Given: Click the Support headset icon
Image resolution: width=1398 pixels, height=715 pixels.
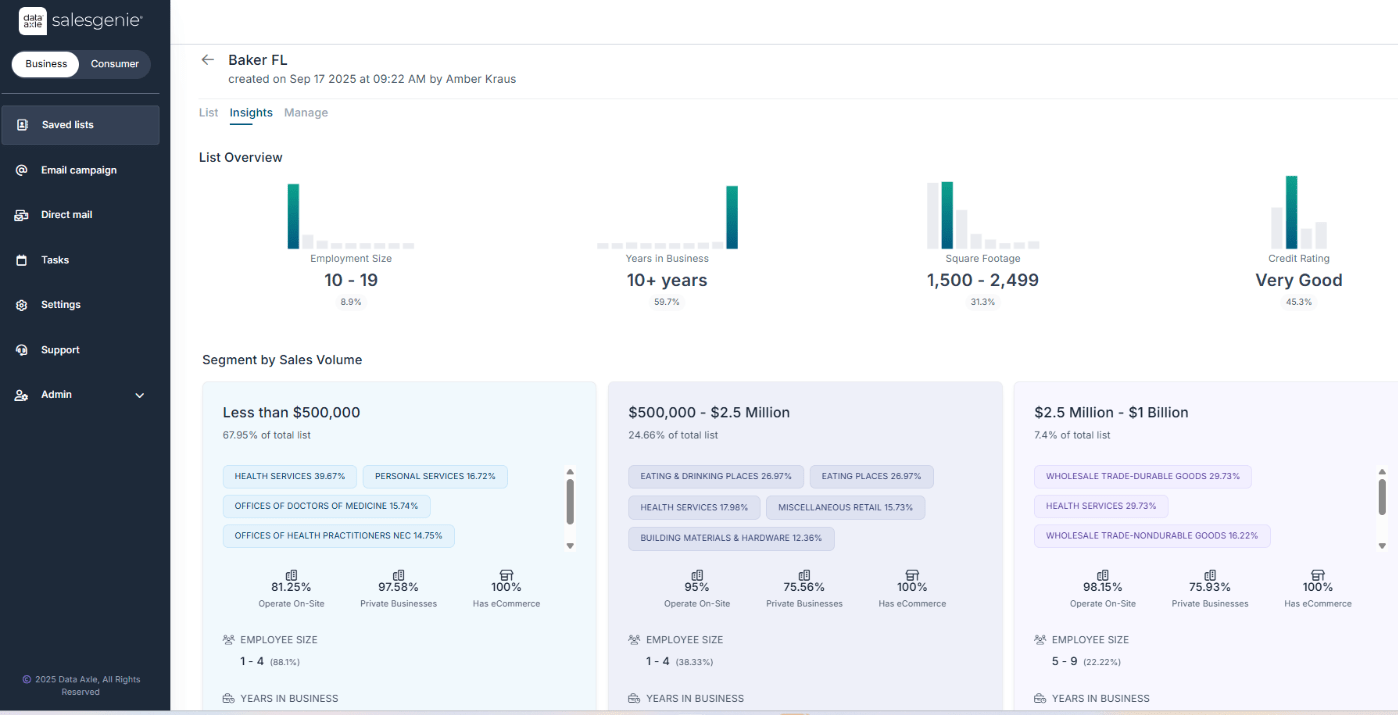Looking at the screenshot, I should click(x=22, y=350).
